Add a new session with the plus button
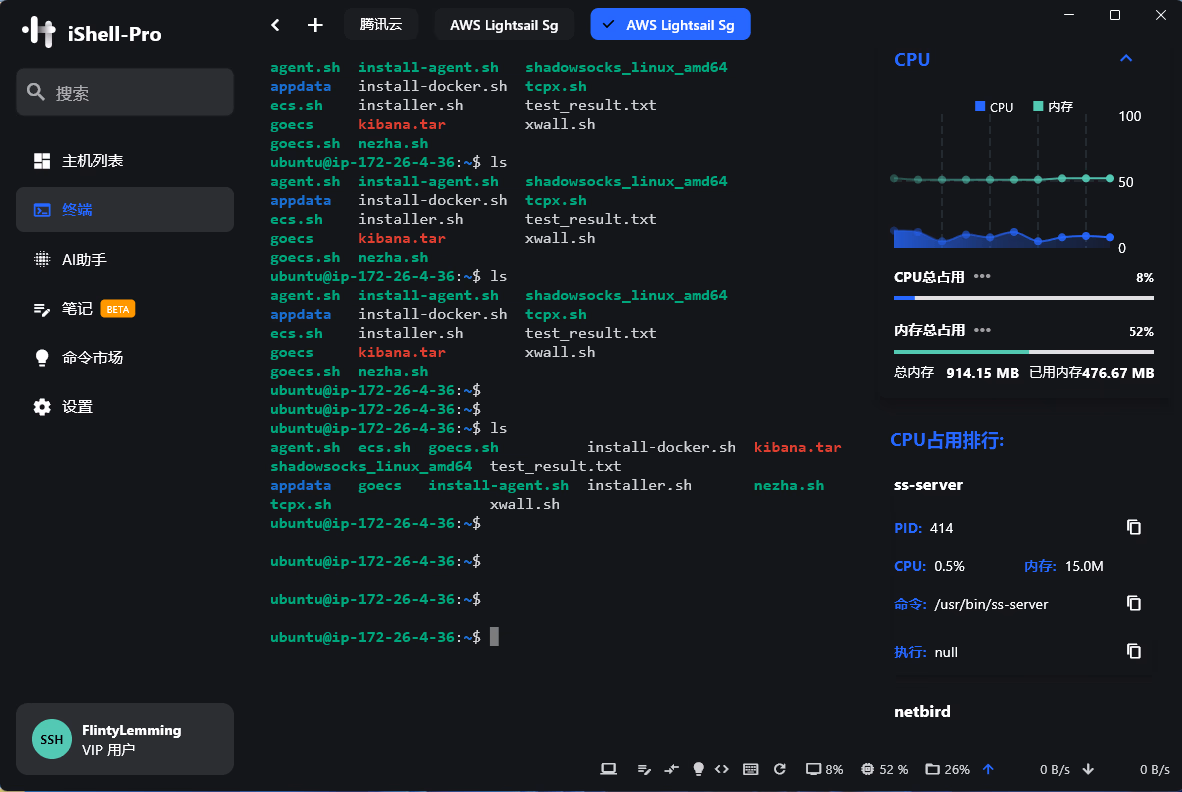This screenshot has width=1182, height=792. (315, 25)
